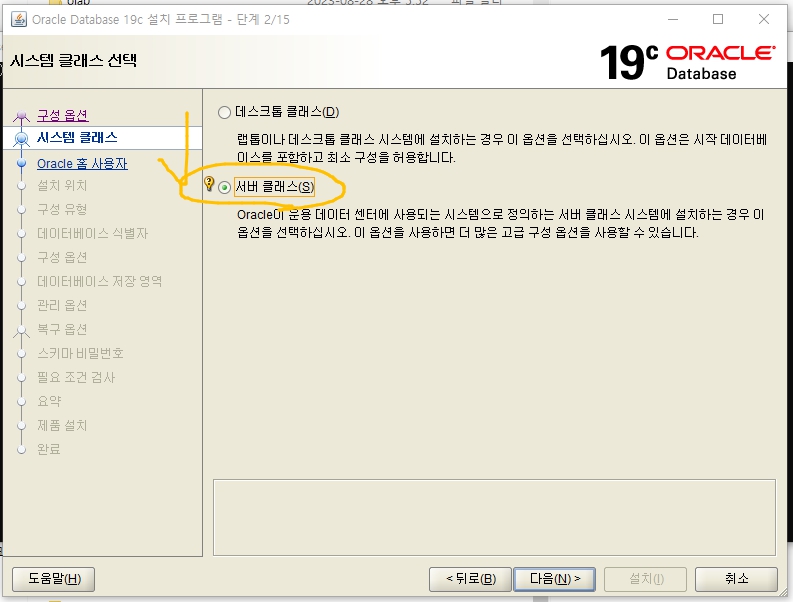Click the 취소 button
Screen dimensions: 793x602
[736, 579]
